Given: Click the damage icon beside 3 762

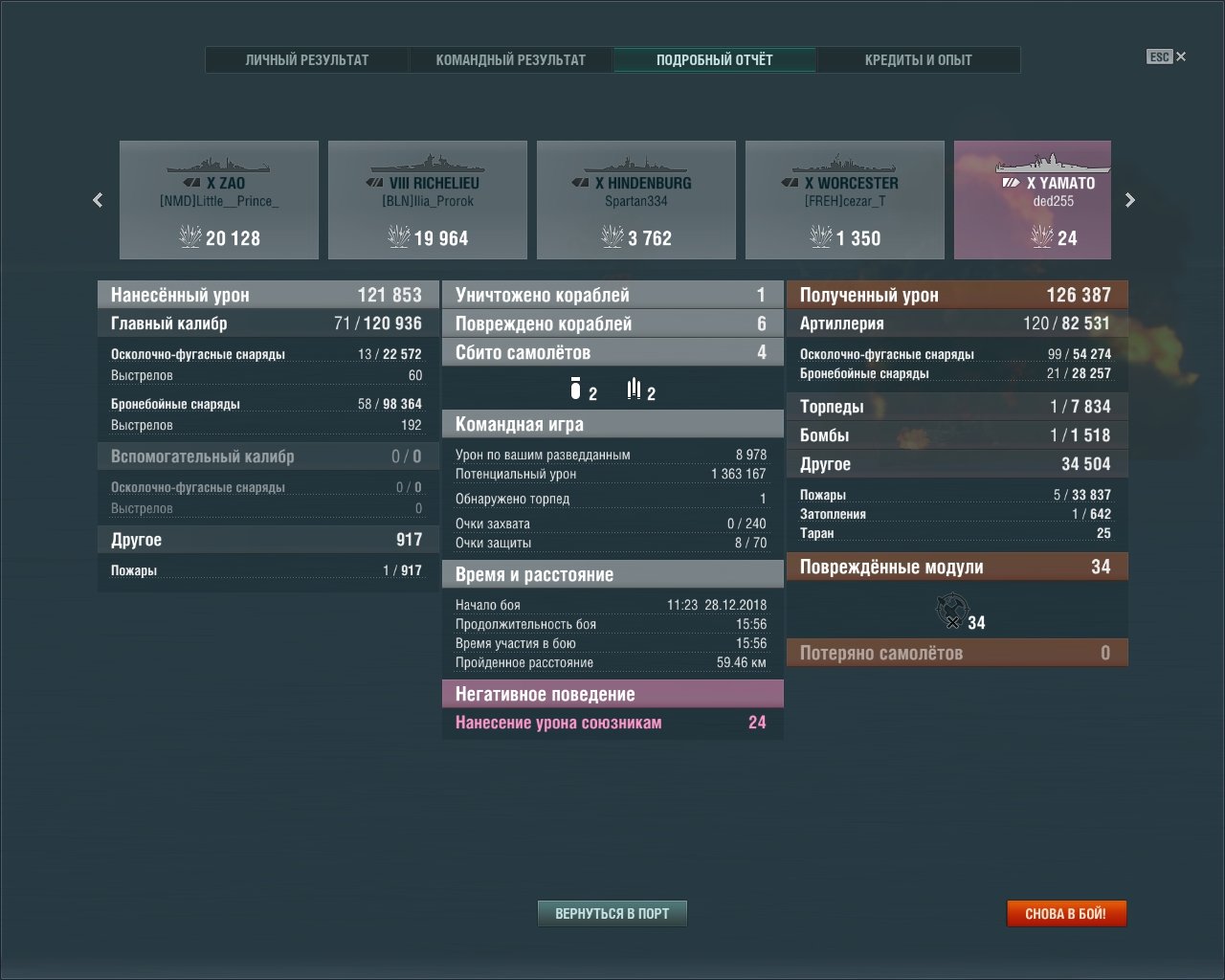Looking at the screenshot, I should [x=612, y=236].
